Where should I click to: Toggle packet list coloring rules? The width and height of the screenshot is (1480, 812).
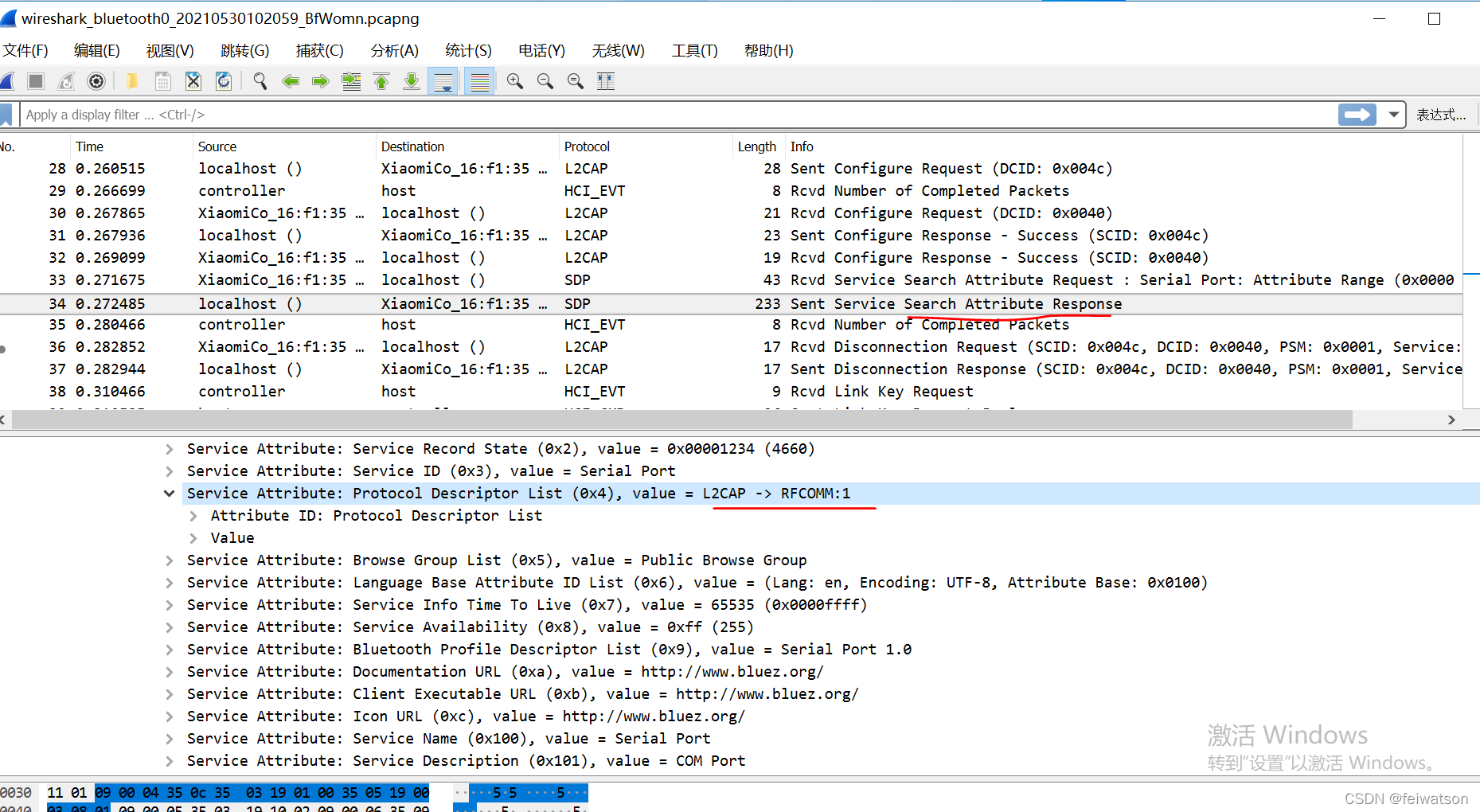point(480,81)
